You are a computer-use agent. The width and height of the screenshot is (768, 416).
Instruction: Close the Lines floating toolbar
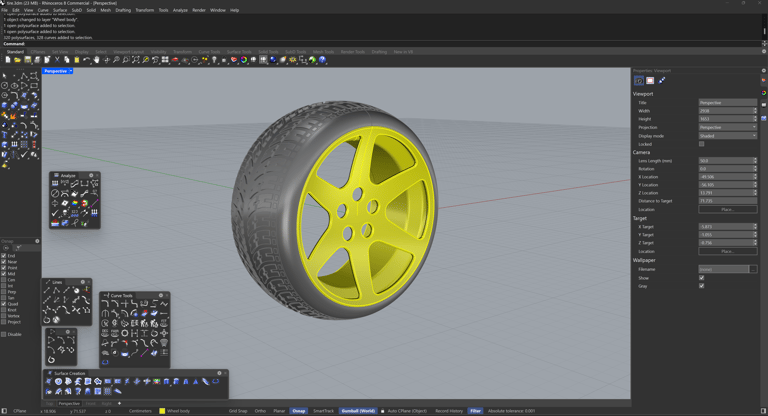tap(89, 282)
